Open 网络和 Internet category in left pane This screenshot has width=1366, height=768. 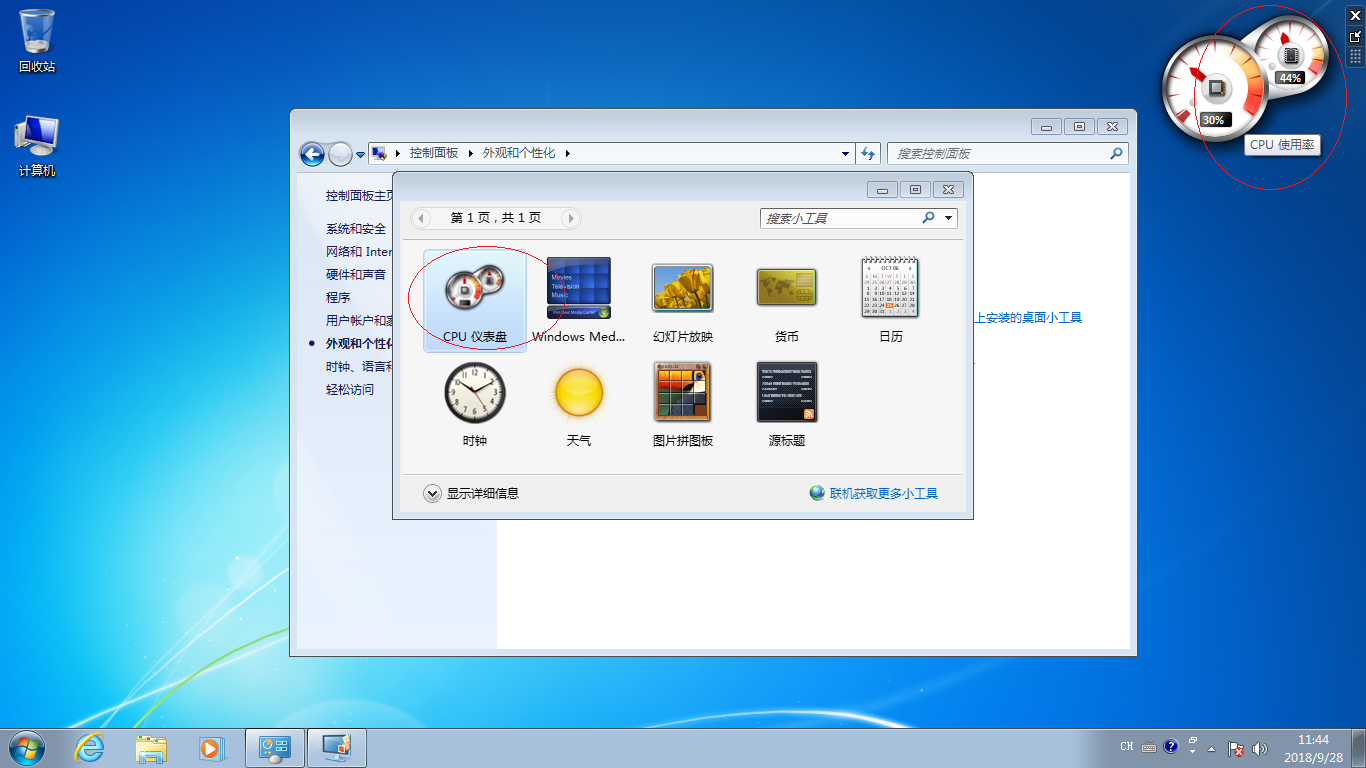[359, 252]
